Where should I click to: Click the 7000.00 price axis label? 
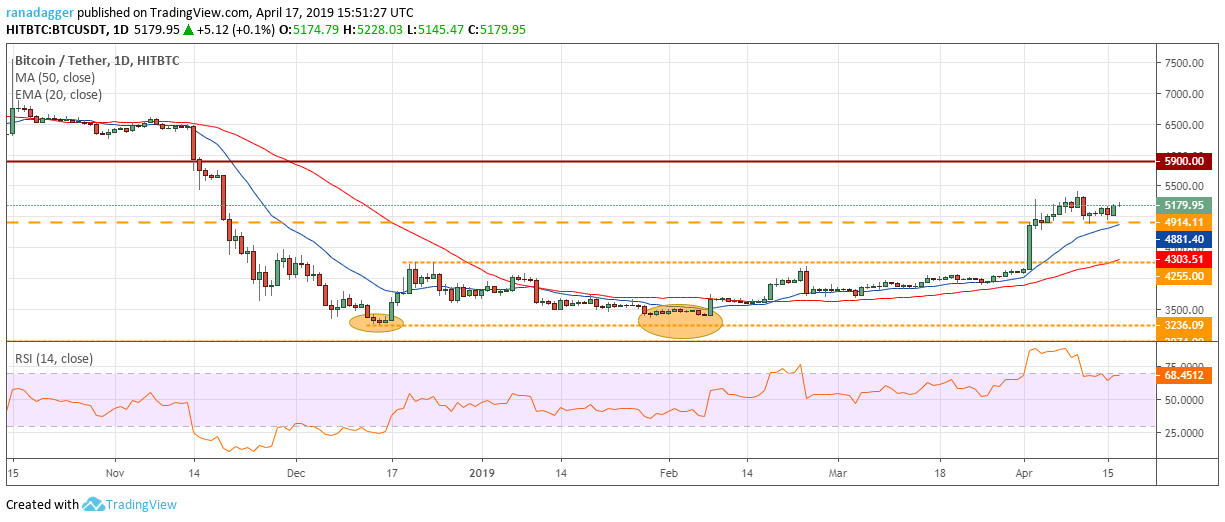[1183, 94]
